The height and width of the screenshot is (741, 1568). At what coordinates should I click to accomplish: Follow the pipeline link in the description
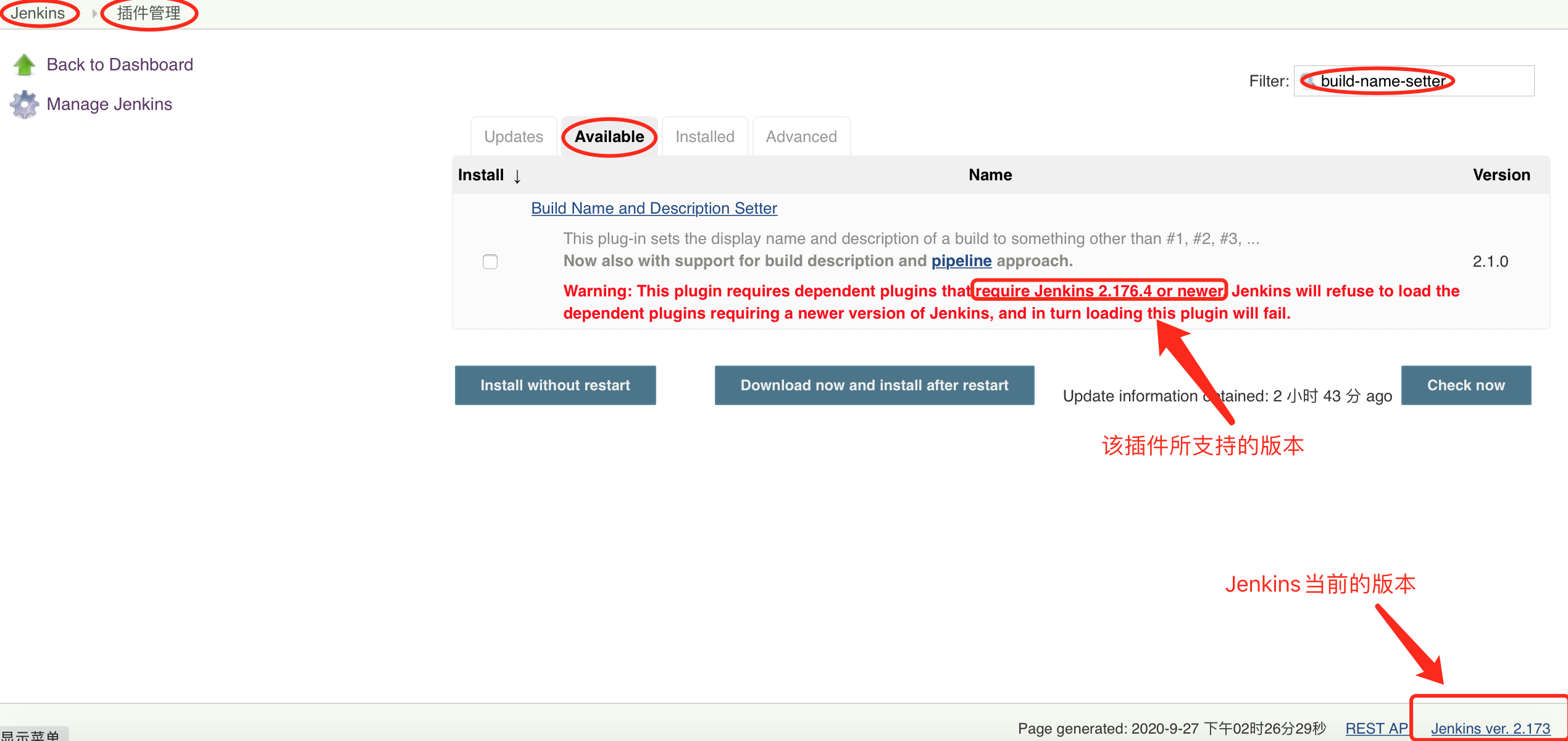(962, 261)
